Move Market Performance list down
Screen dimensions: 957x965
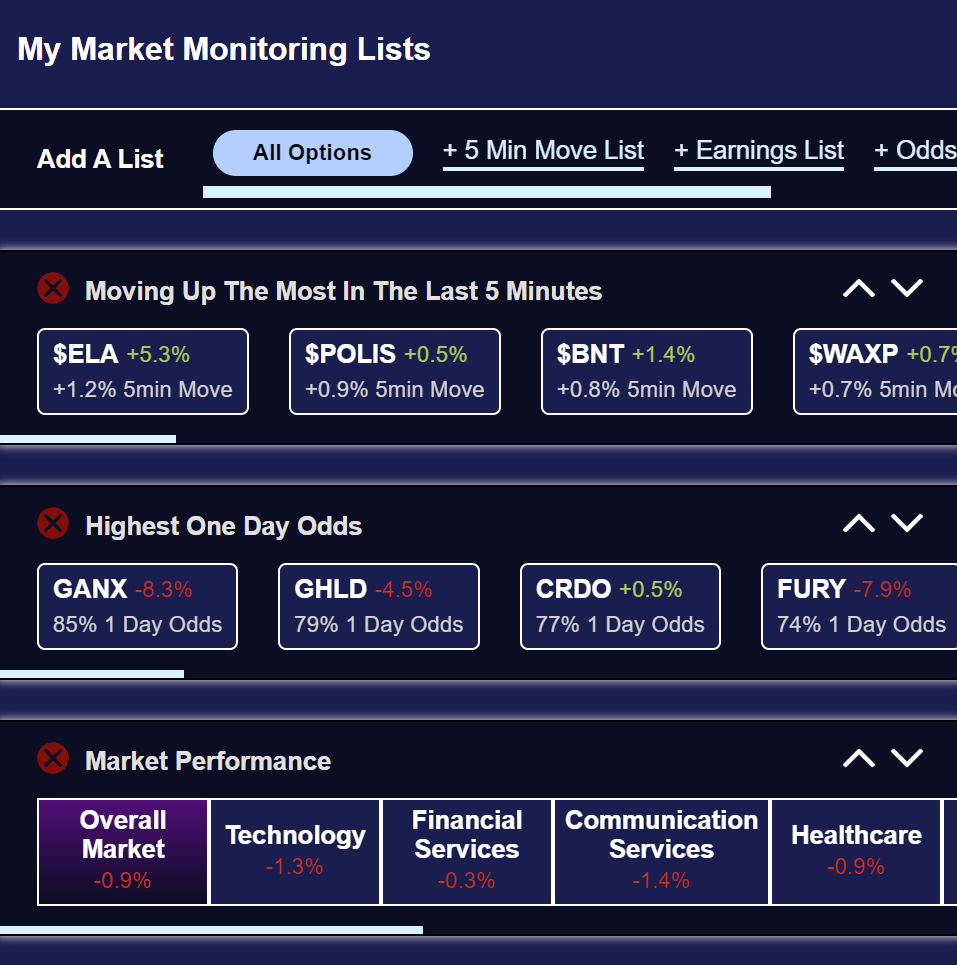coord(907,758)
